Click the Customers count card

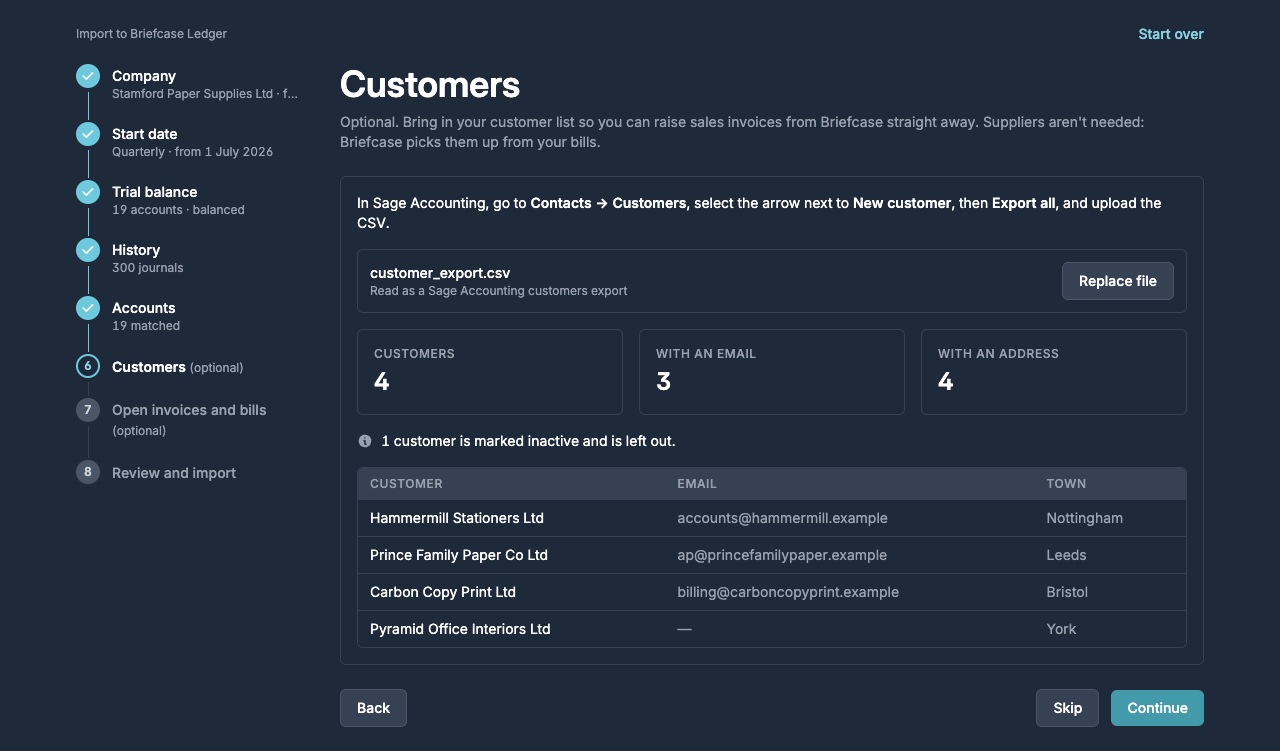490,372
